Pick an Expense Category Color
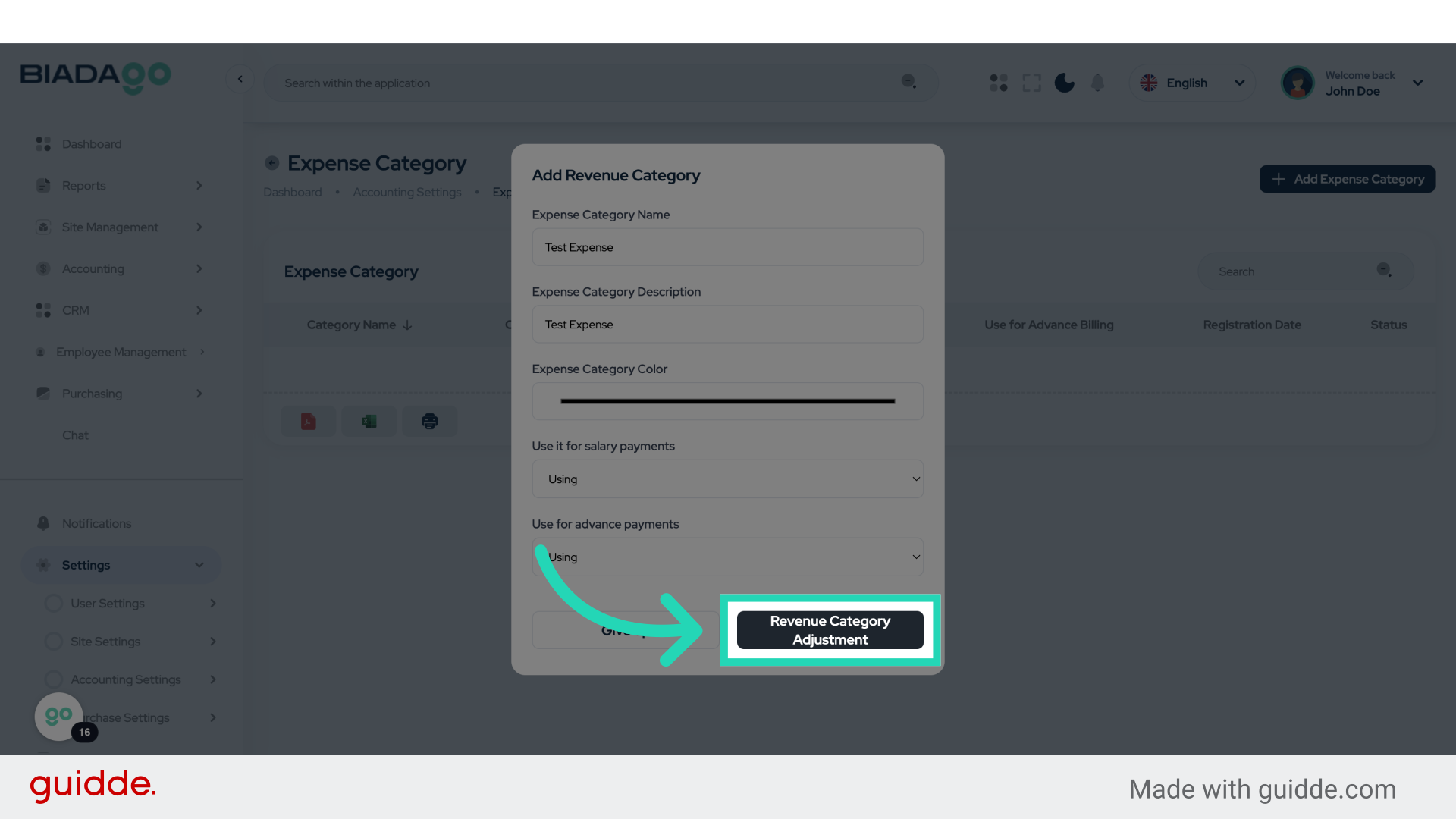This screenshot has width=1456, height=819. [727, 401]
